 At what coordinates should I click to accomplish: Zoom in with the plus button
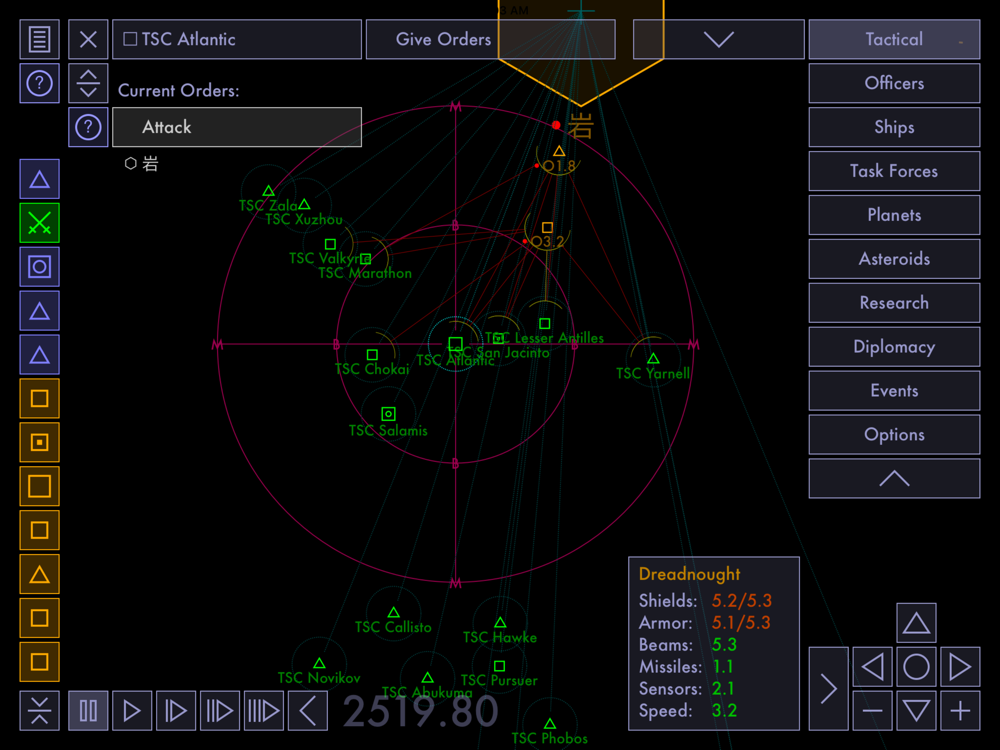click(960, 711)
